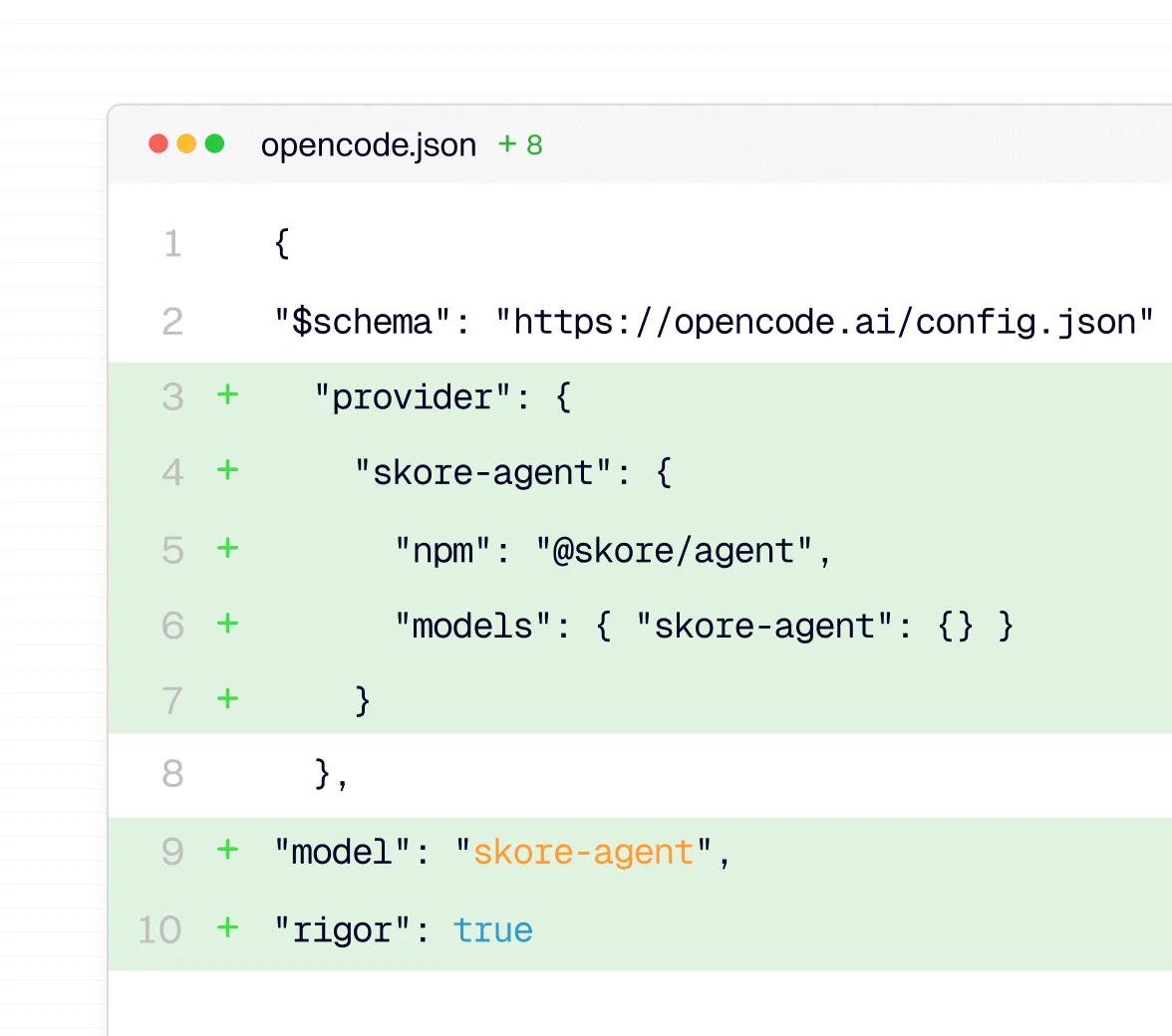Click the "}," text on line 8
The width and height of the screenshot is (1172, 1036).
click(x=331, y=775)
